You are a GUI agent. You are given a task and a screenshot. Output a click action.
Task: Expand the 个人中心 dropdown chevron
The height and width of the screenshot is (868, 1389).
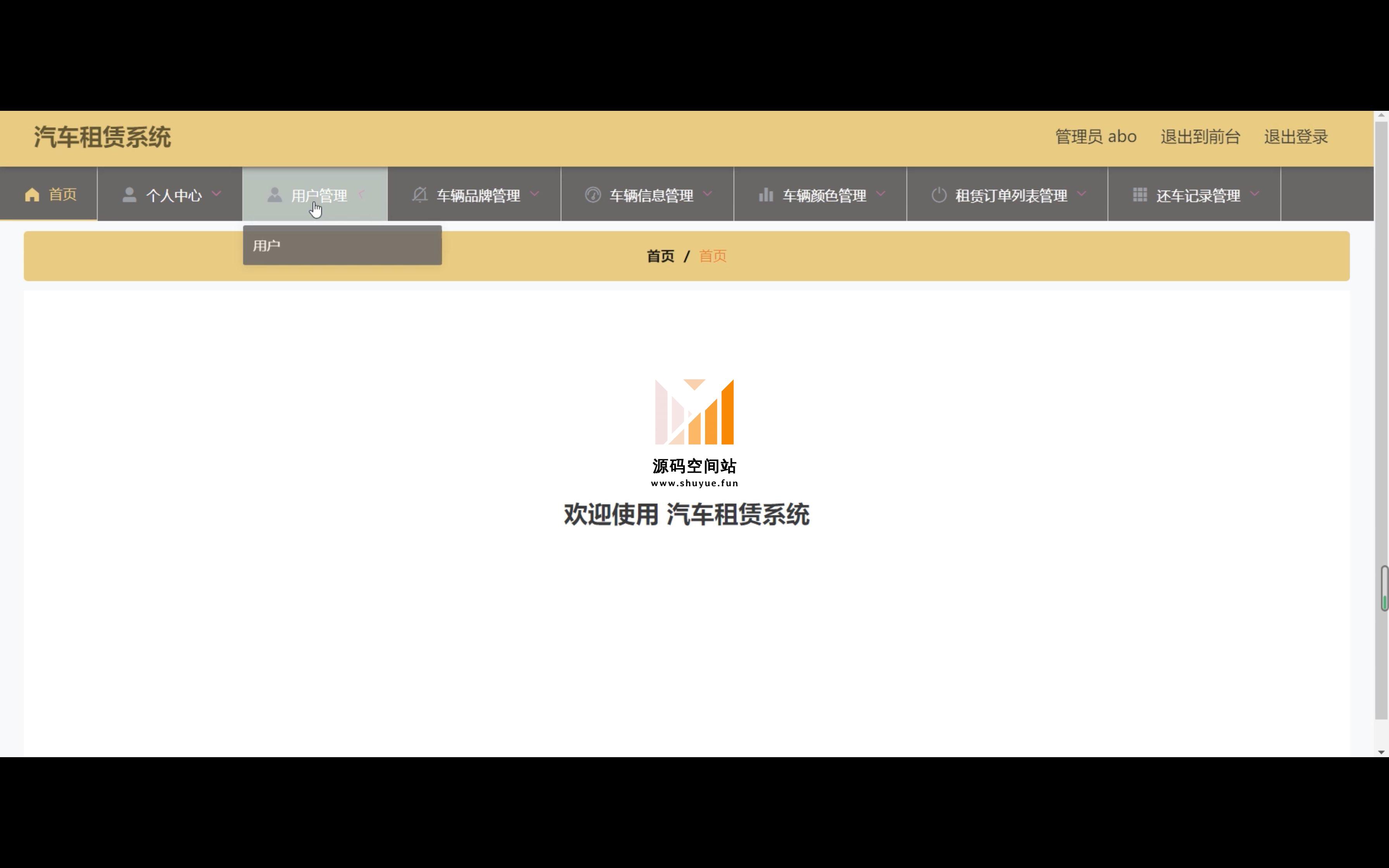pyautogui.click(x=216, y=194)
